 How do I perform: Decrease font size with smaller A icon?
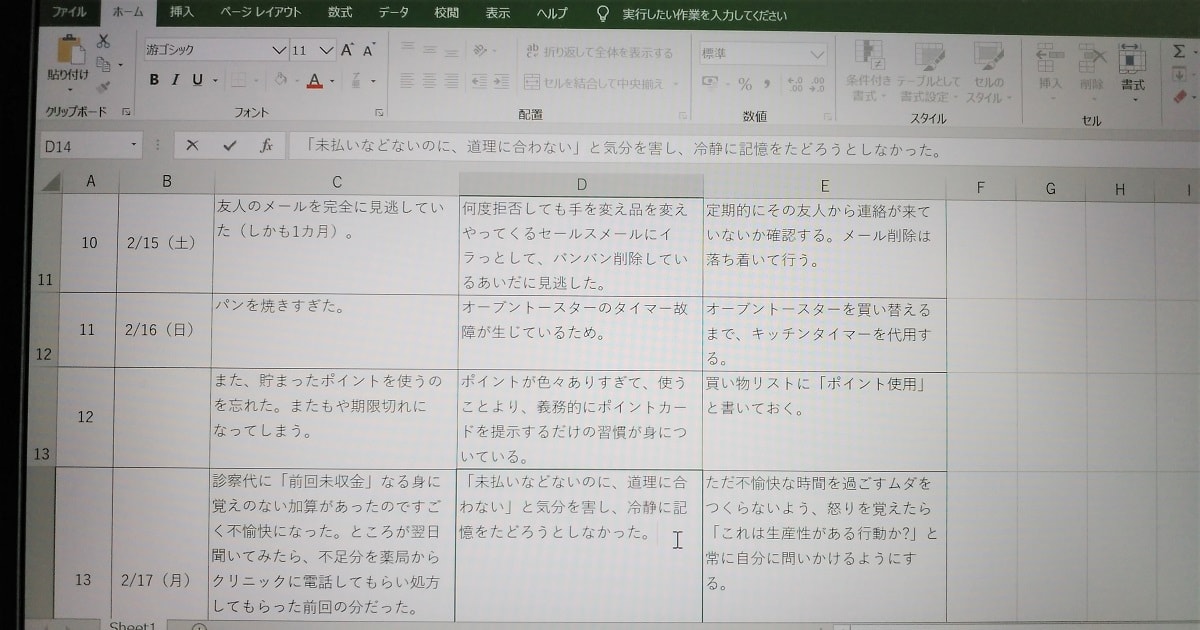pyautogui.click(x=368, y=49)
